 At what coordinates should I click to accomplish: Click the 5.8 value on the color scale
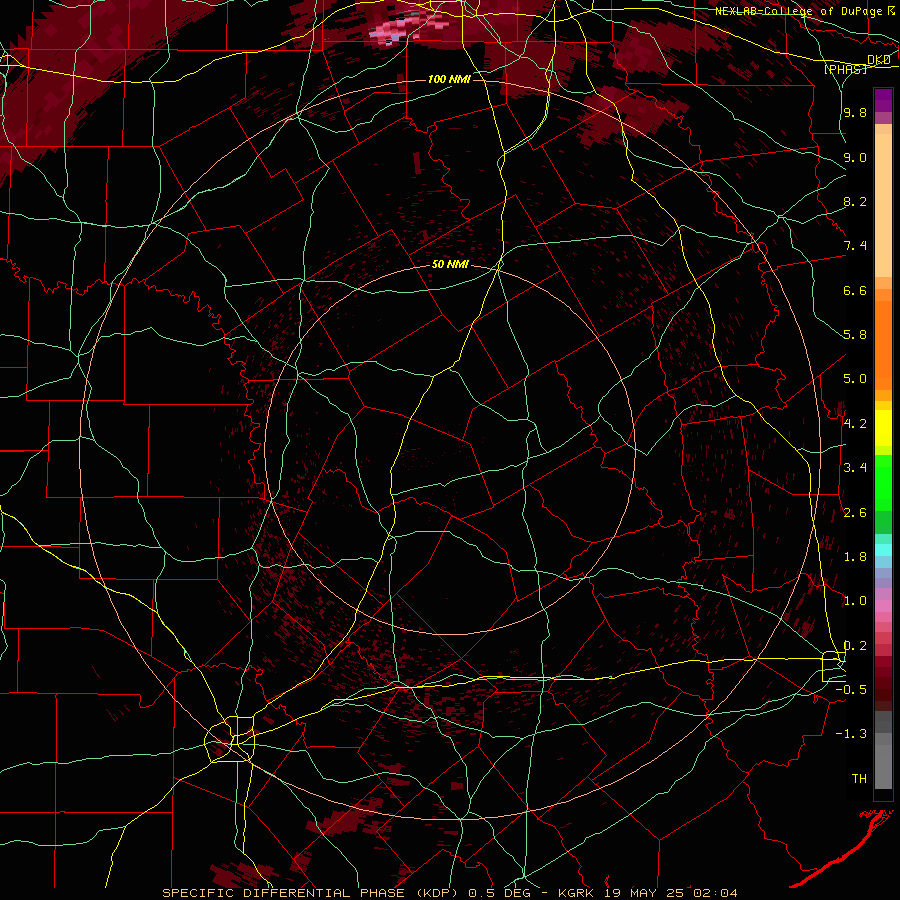tap(855, 335)
